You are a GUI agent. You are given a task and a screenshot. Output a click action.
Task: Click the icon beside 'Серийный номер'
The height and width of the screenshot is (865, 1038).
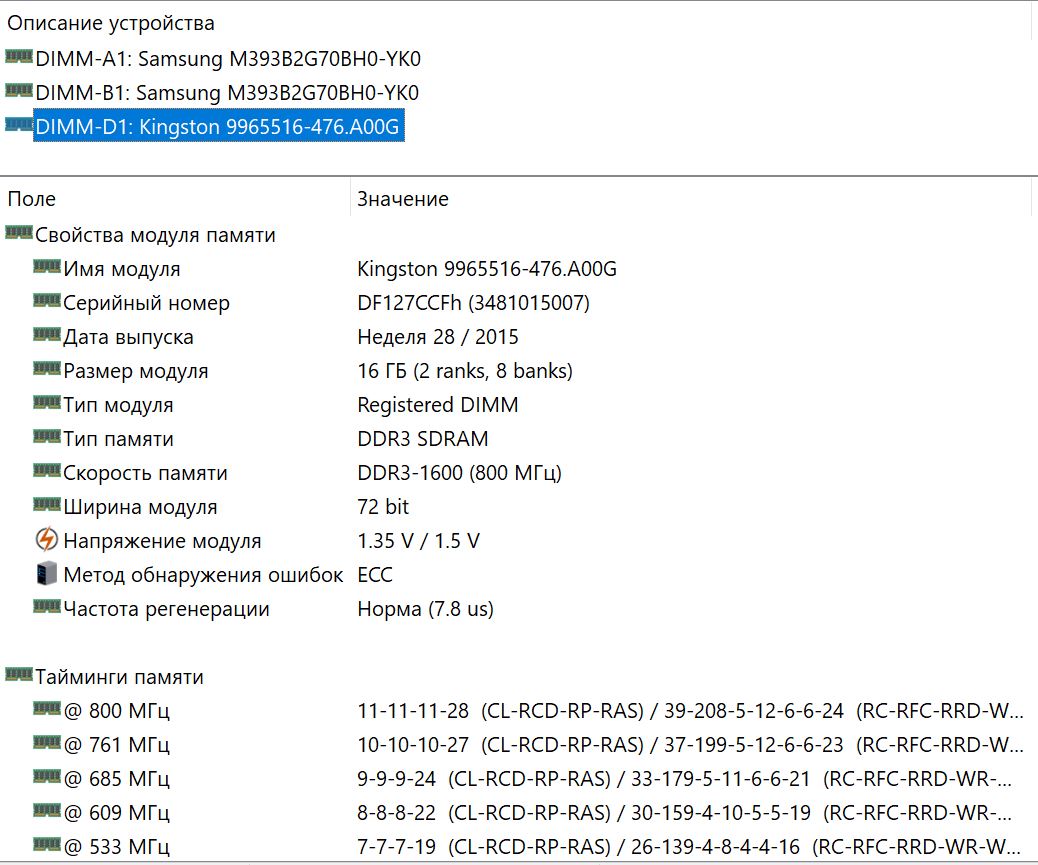click(x=46, y=300)
